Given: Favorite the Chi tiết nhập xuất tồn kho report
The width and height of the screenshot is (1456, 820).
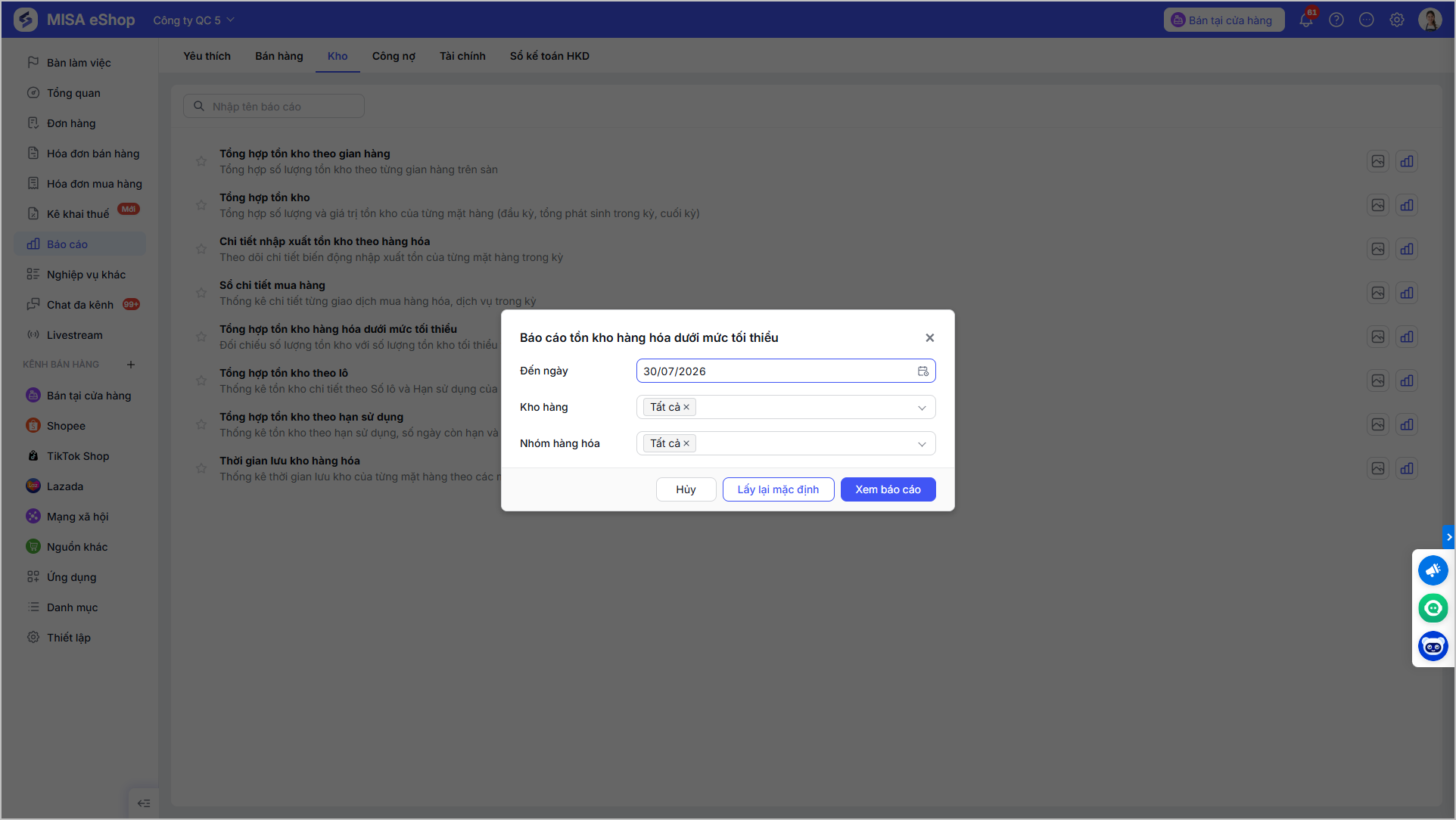Looking at the screenshot, I should [201, 249].
